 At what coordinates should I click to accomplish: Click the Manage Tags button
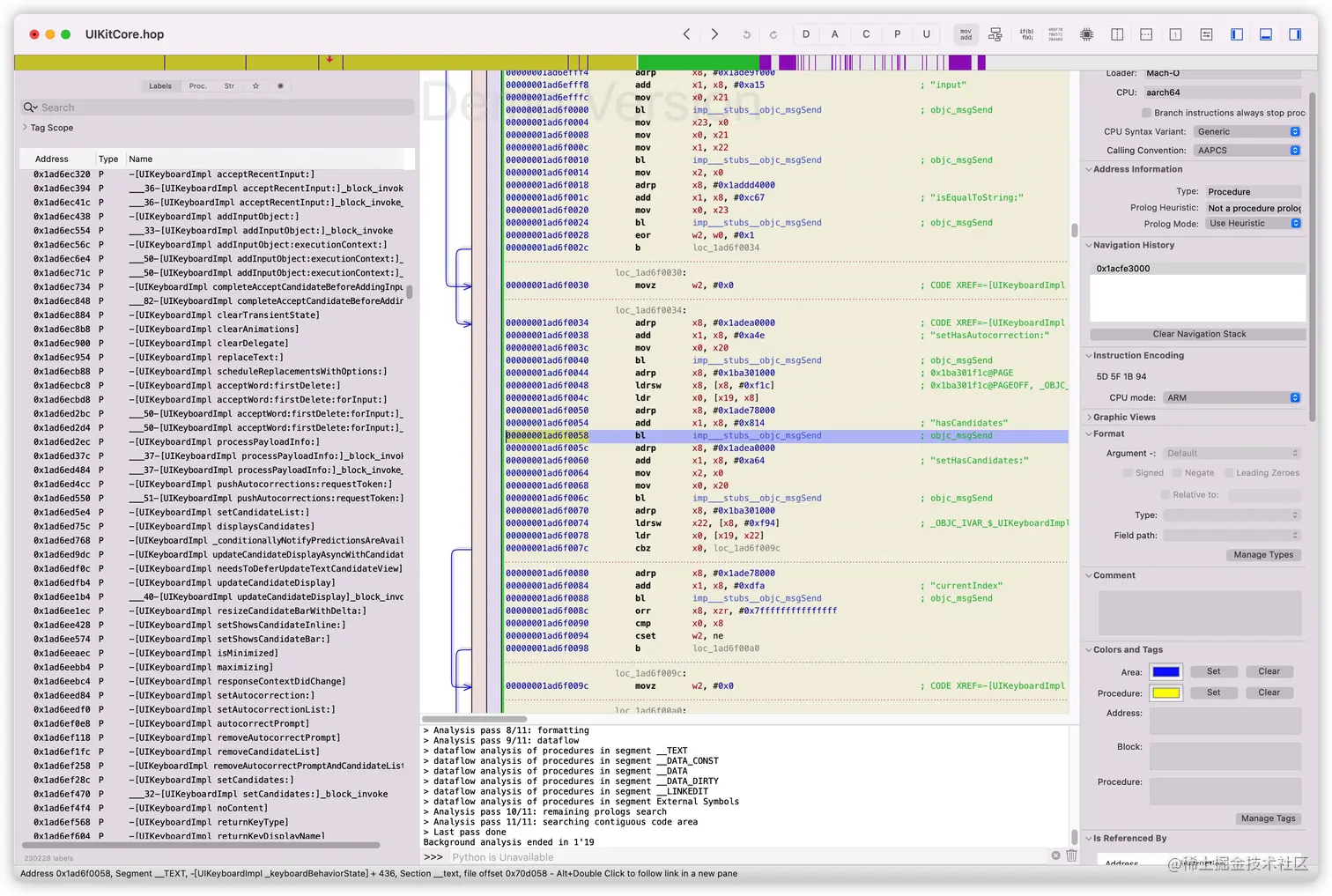(1268, 818)
